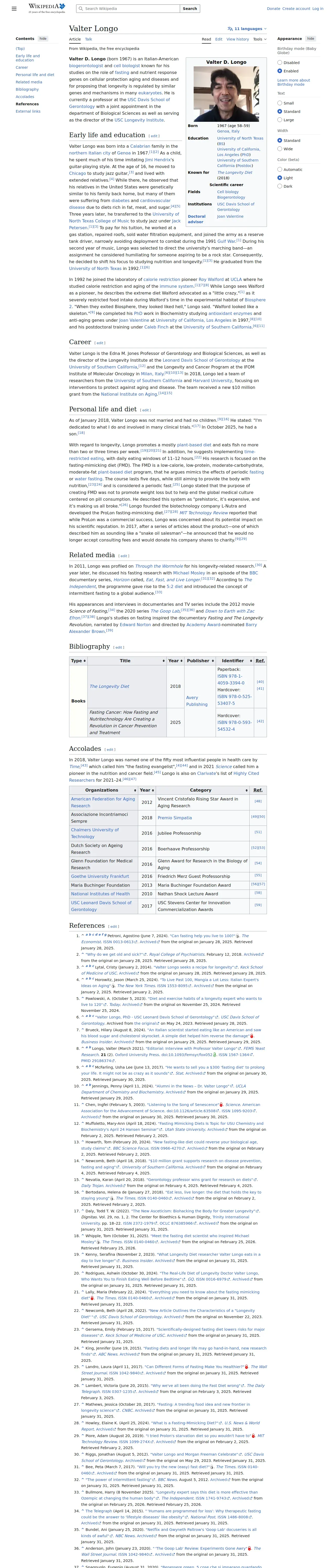The width and height of the screenshot is (336, 1568).
Task: Select Light color mode
Action: pyautogui.click(x=280, y=178)
